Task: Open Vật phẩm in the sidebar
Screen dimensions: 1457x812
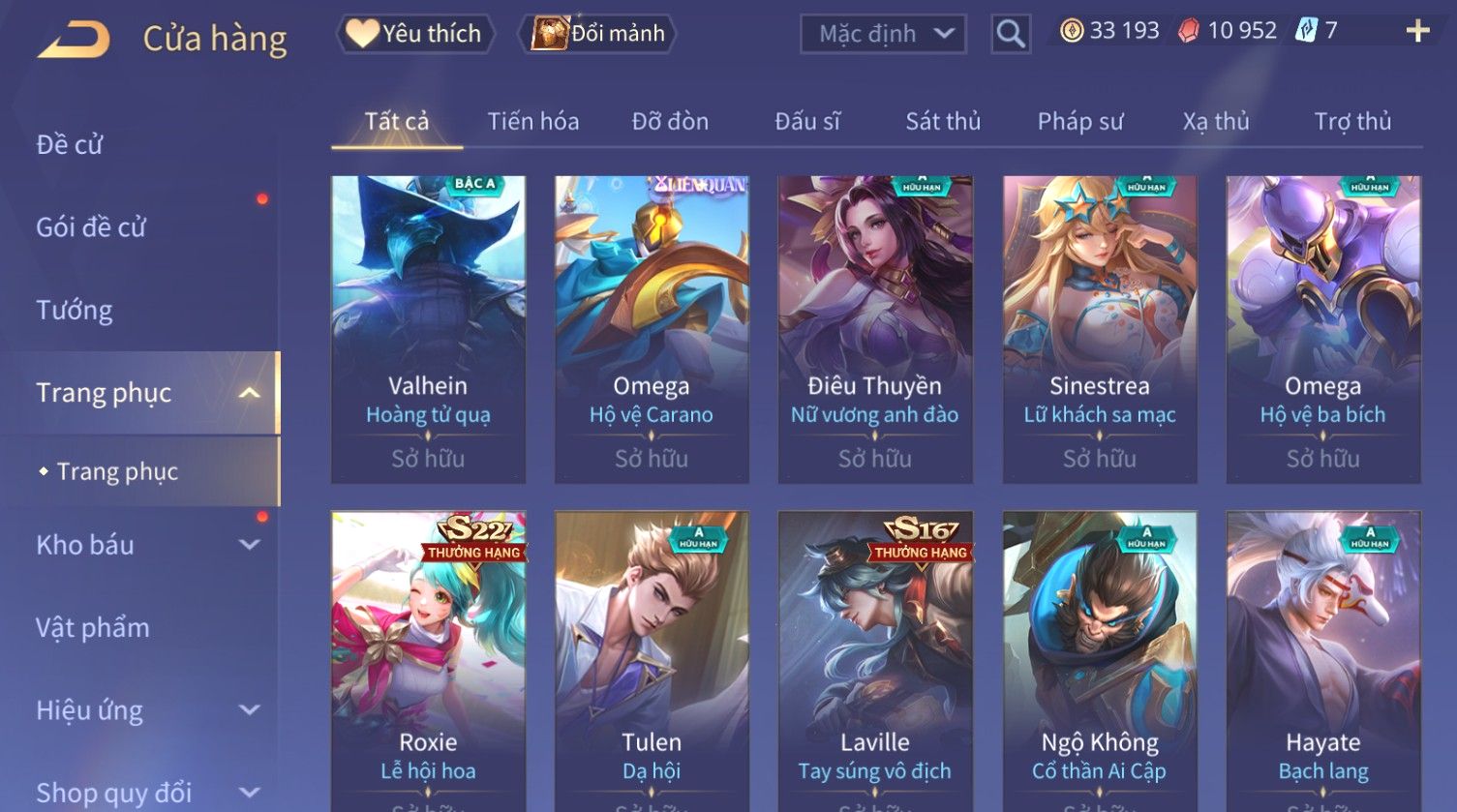Action: 93,628
